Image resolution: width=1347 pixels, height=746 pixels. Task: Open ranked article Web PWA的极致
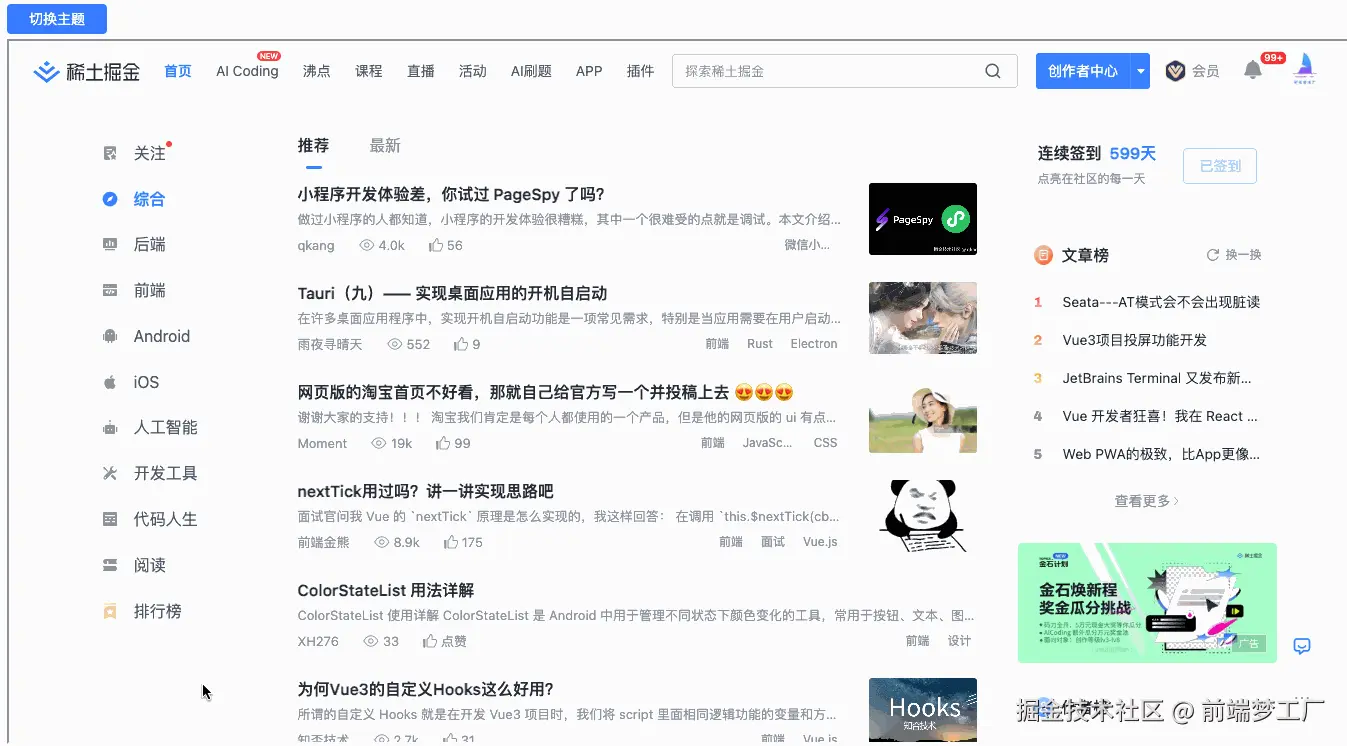(1161, 454)
